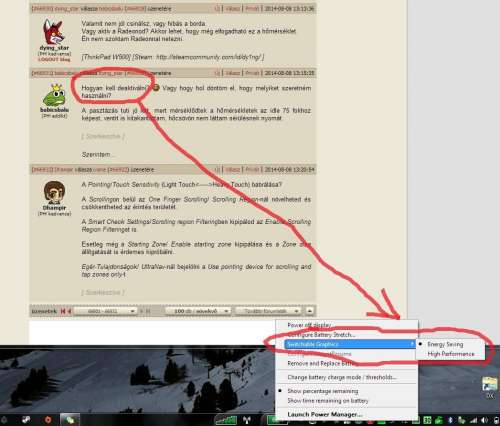Click the white app icon left of the red taskbar icon
This screenshot has height=426, width=500.
coord(26,419)
